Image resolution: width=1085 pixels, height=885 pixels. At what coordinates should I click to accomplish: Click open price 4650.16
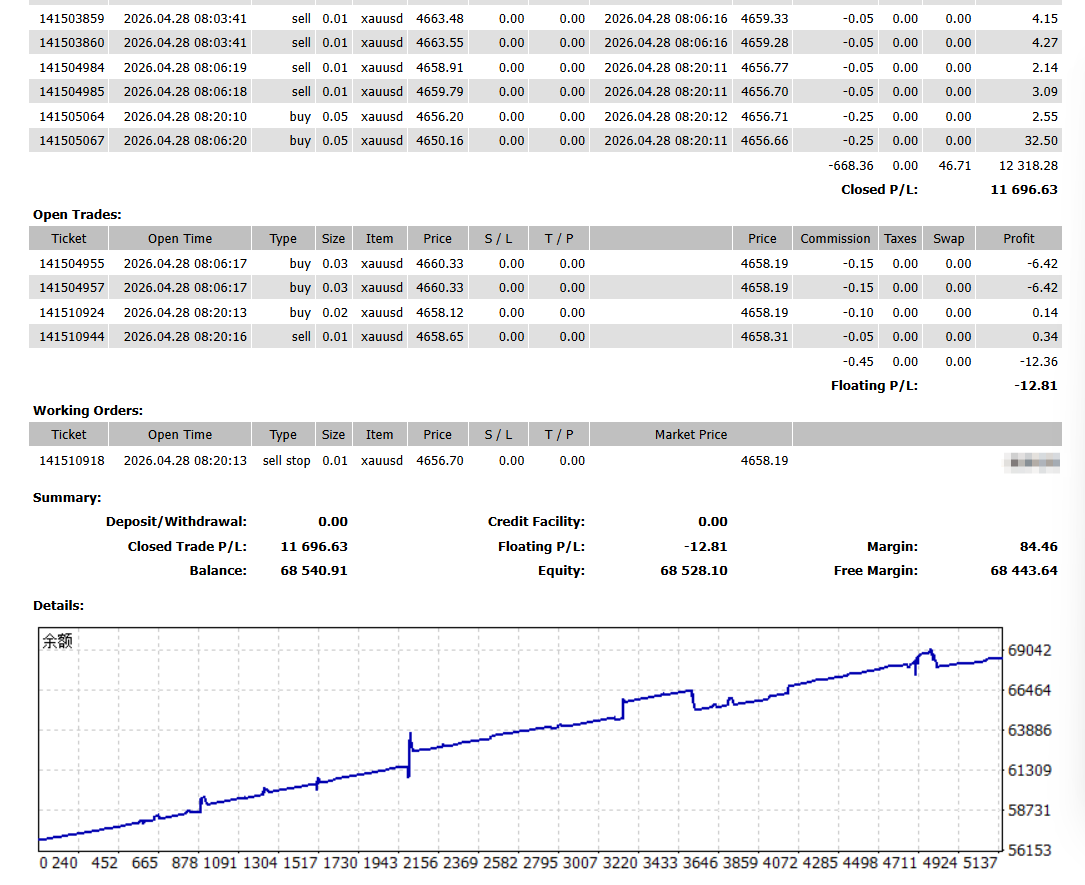pyautogui.click(x=439, y=141)
